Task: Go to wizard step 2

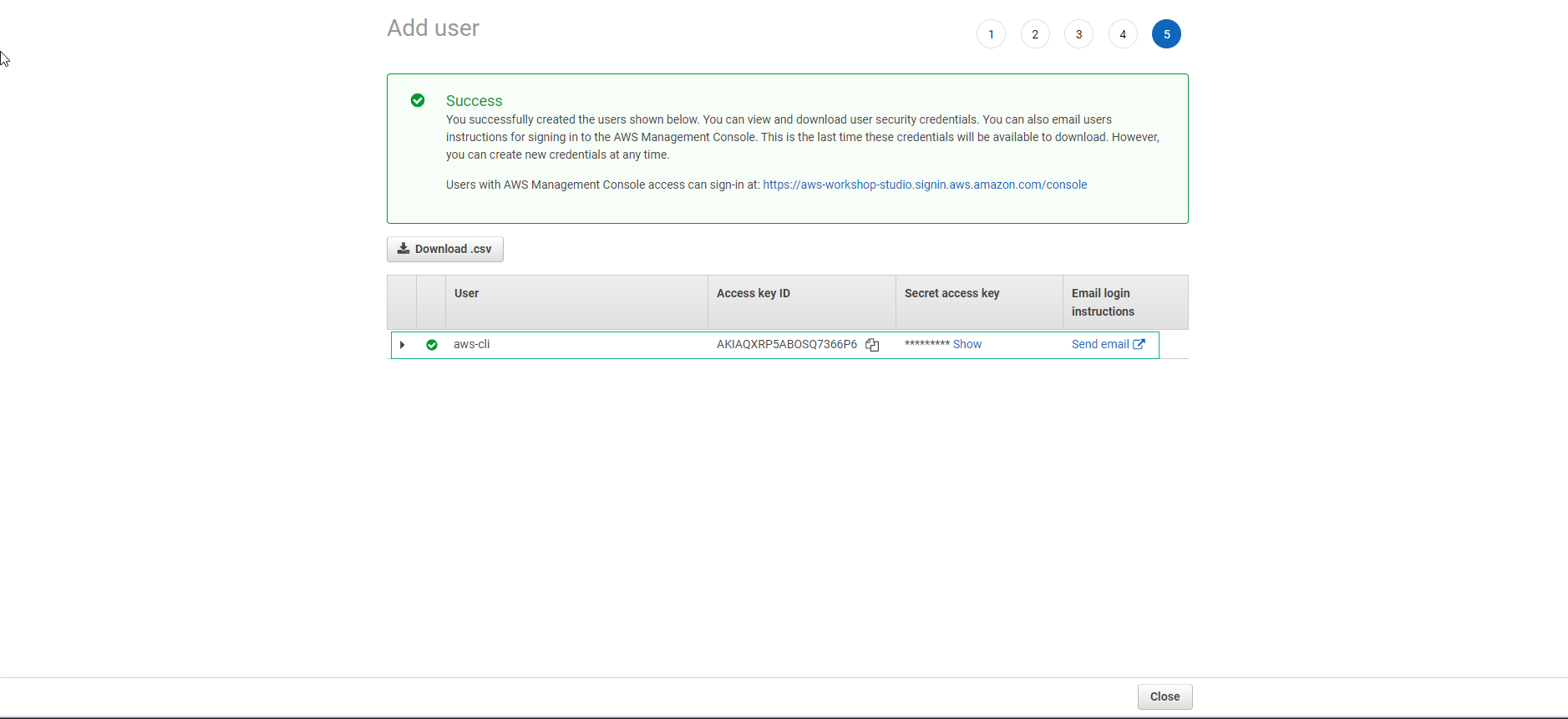Action: coord(1035,34)
